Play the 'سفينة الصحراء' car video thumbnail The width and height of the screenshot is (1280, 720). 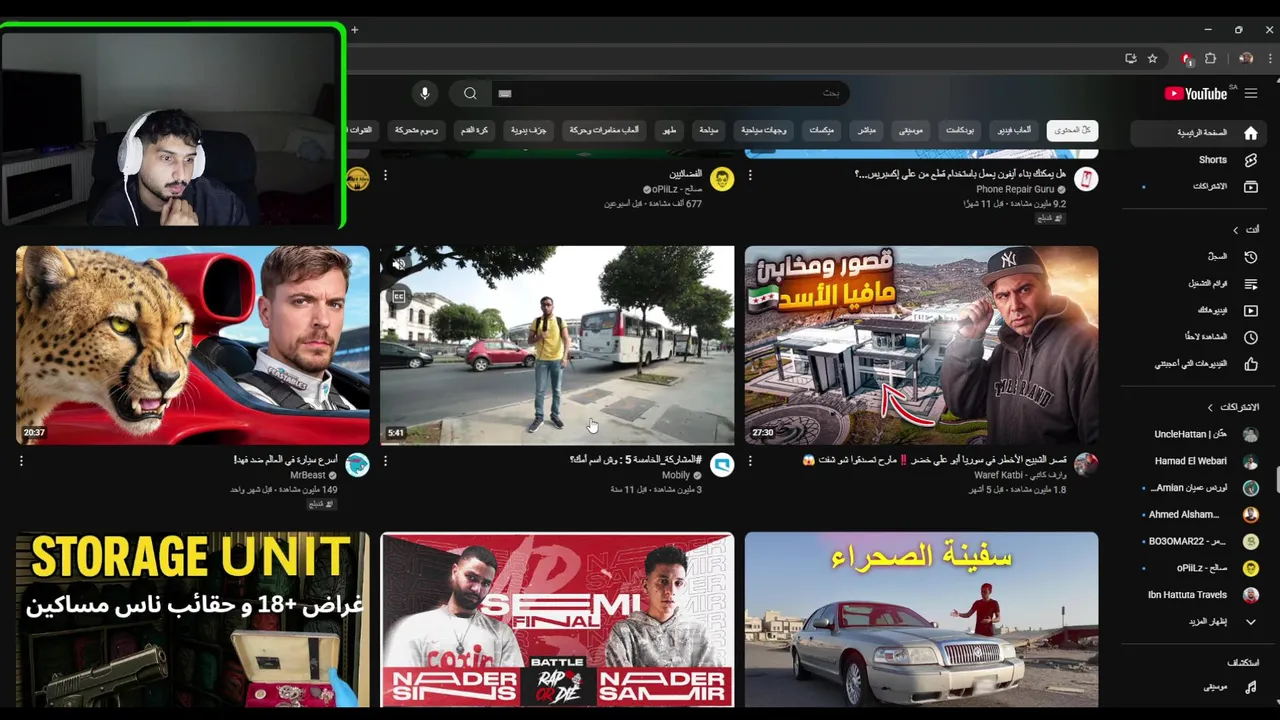tap(921, 619)
